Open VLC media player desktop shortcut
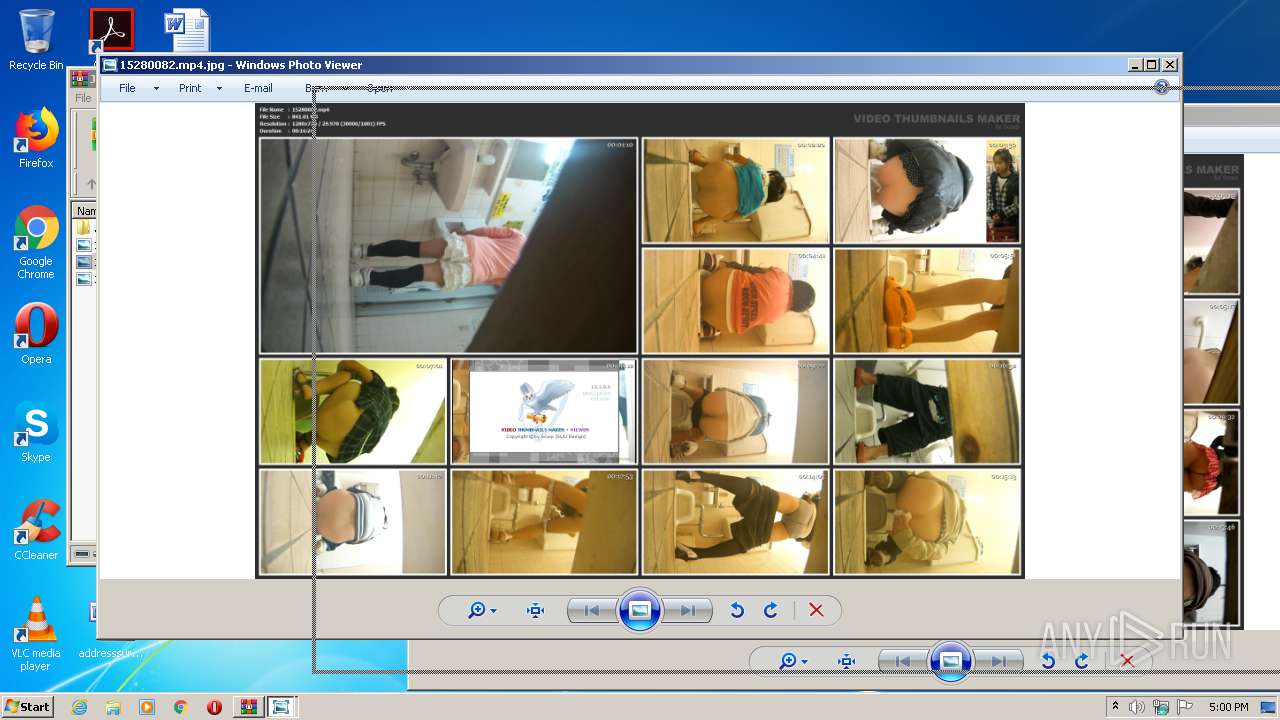This screenshot has height=720, width=1280. coord(36,634)
